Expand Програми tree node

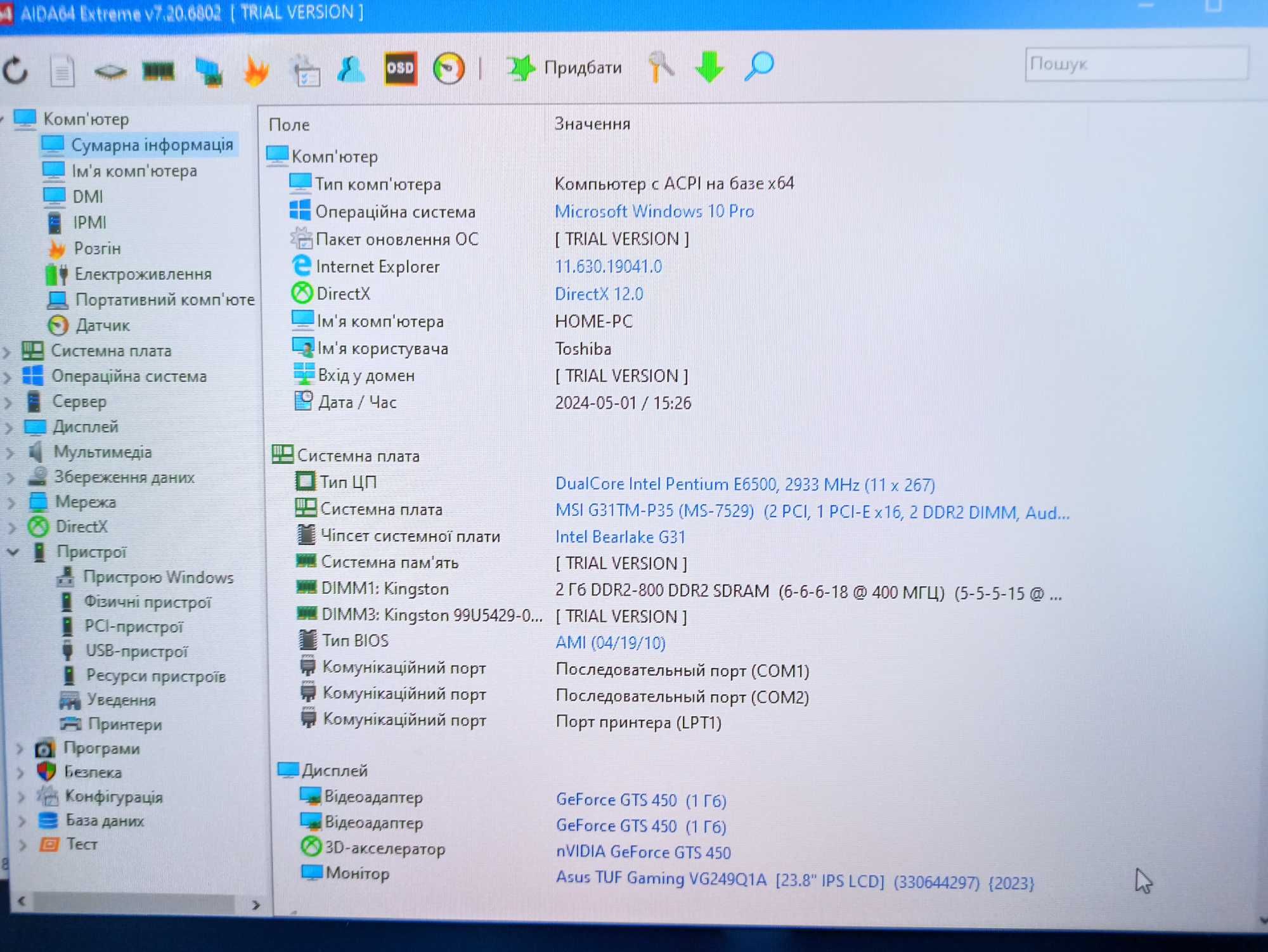[x=20, y=749]
